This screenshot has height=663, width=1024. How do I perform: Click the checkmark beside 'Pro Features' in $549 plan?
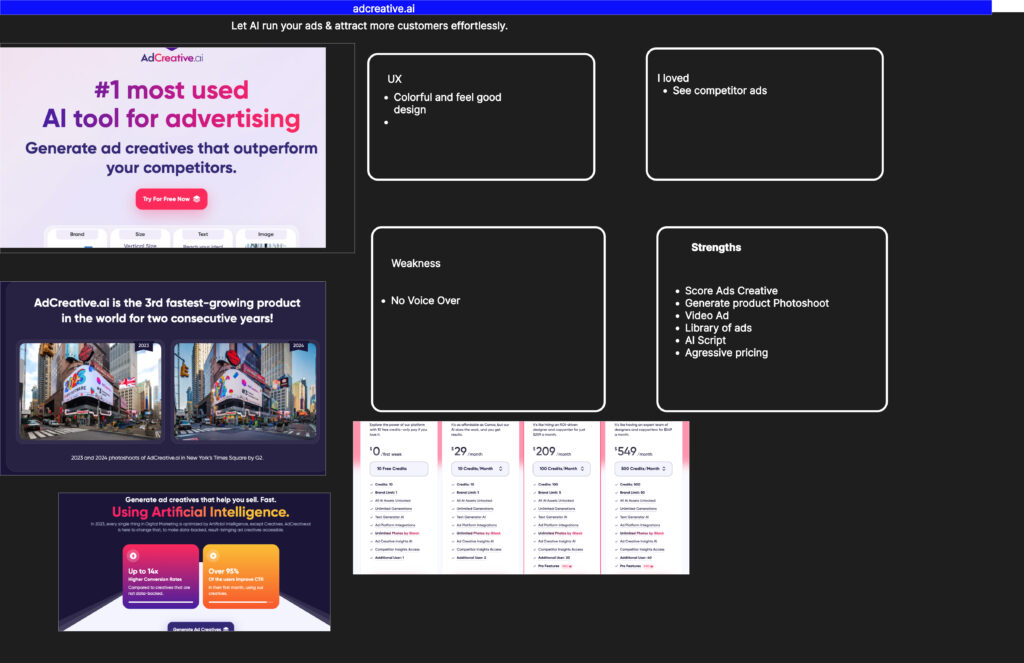[x=615, y=566]
